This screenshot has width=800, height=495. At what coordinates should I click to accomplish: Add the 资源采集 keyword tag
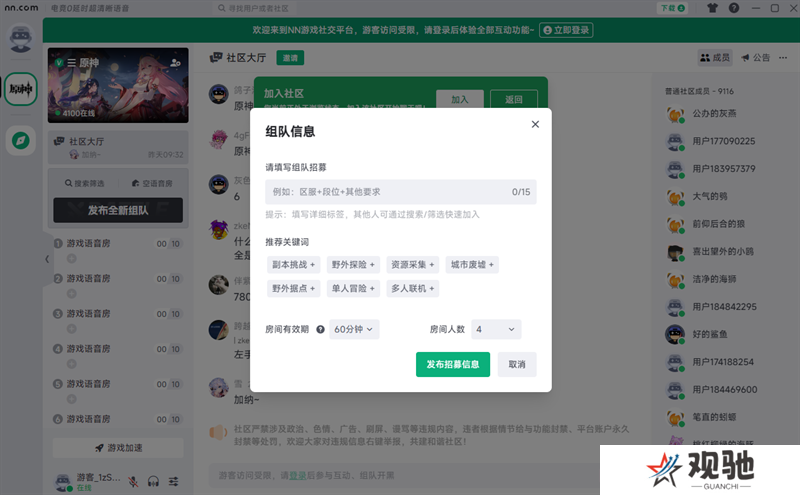pos(412,265)
